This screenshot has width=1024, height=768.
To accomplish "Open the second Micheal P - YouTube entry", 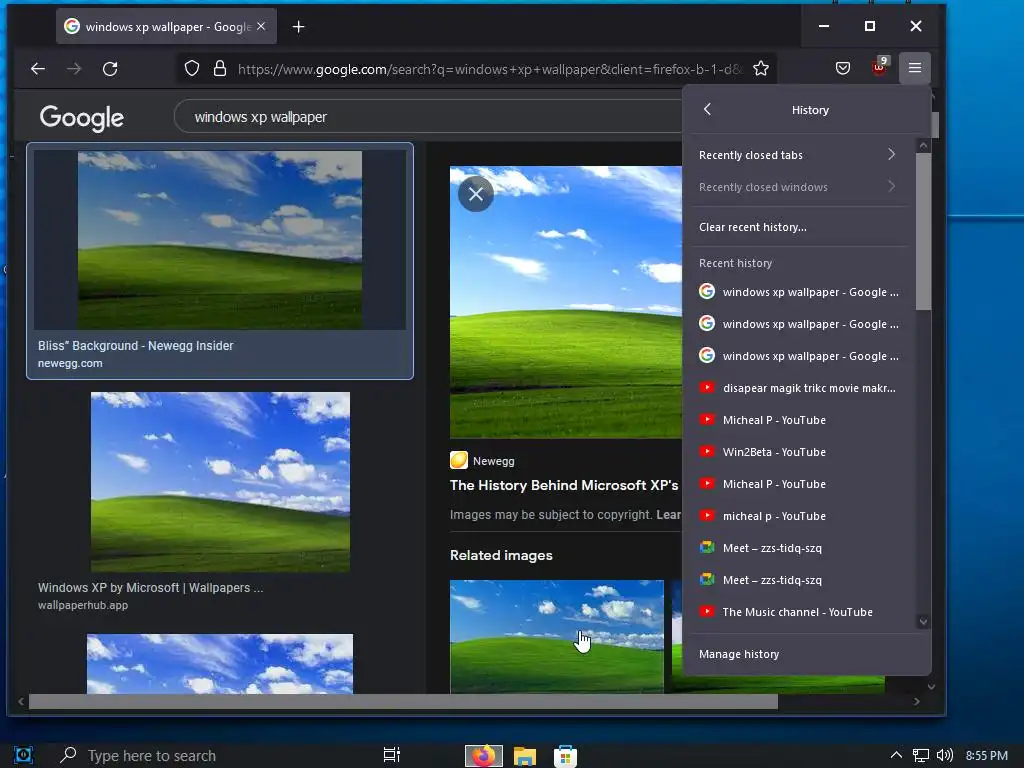I will [x=799, y=484].
